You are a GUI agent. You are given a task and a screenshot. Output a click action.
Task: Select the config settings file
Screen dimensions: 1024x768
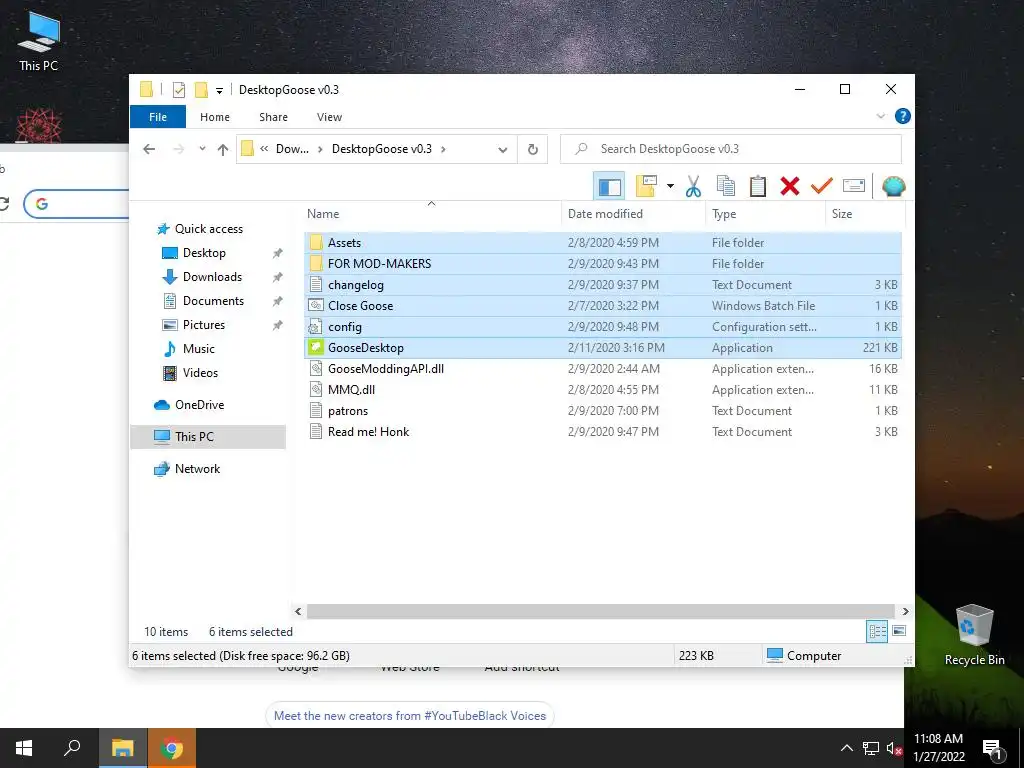(x=603, y=327)
